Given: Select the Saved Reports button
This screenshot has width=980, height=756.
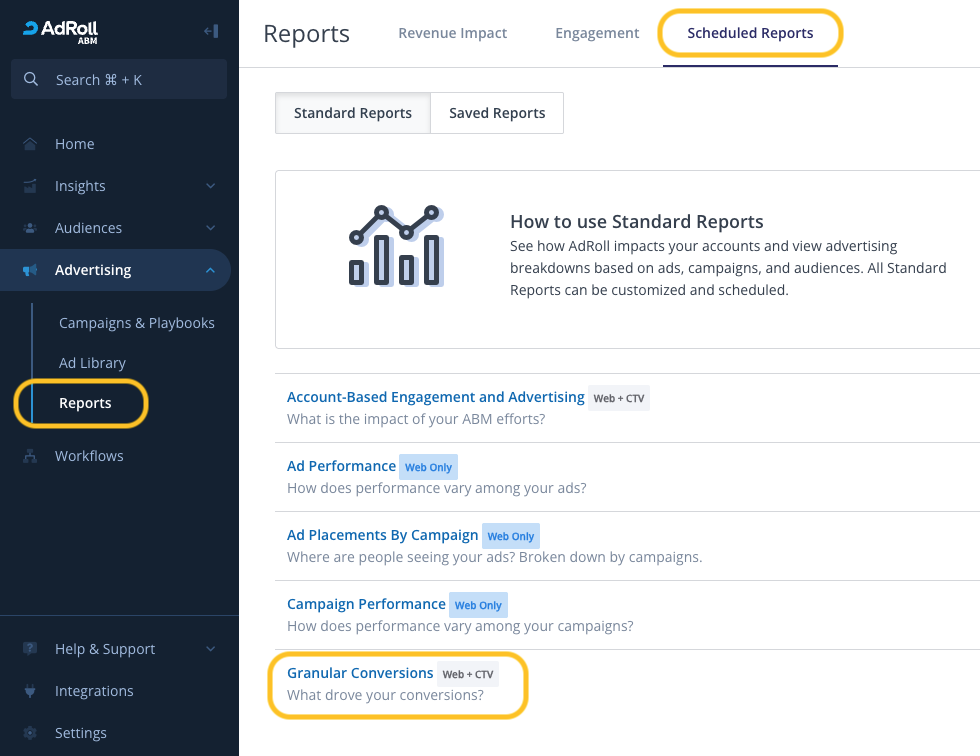Looking at the screenshot, I should (x=497, y=113).
